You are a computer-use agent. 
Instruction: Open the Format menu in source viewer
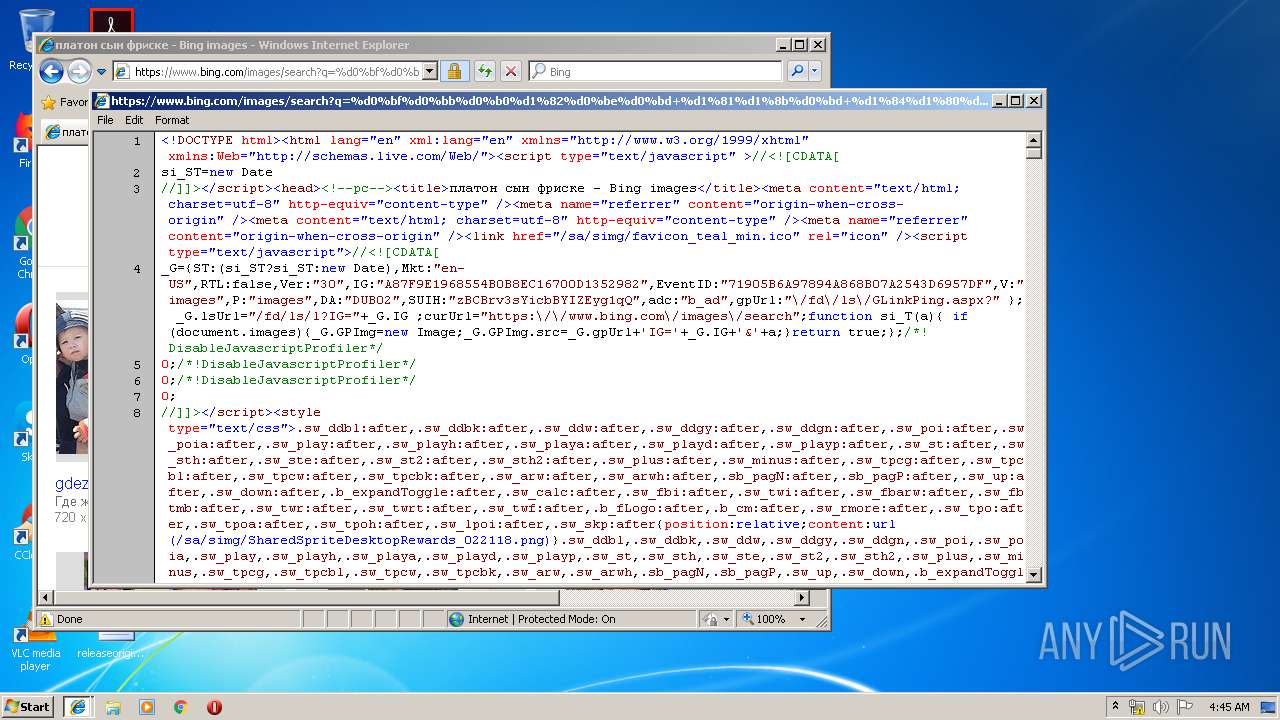tap(172, 120)
